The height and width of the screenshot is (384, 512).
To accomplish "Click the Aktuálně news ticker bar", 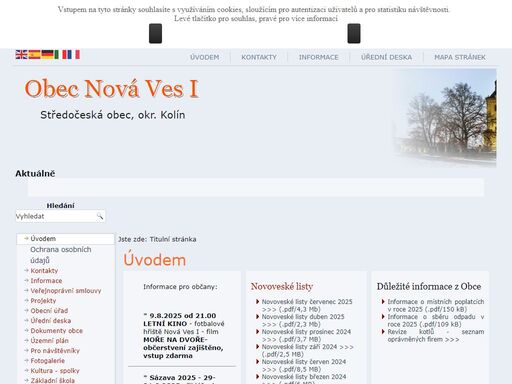I will pos(256,187).
